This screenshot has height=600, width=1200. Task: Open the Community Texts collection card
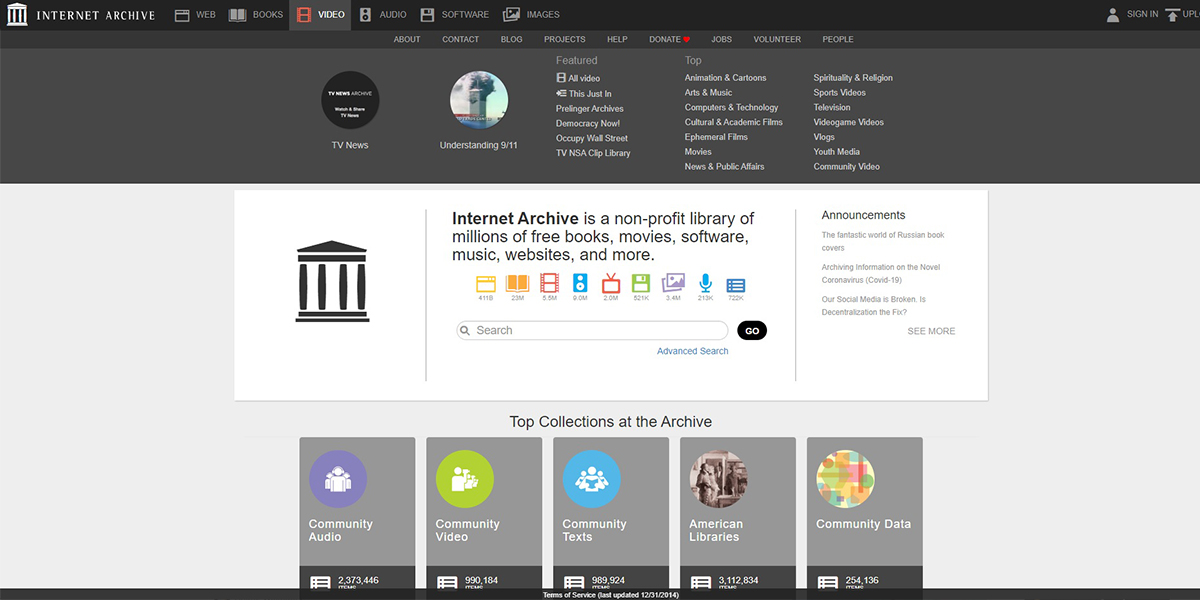[x=611, y=513]
